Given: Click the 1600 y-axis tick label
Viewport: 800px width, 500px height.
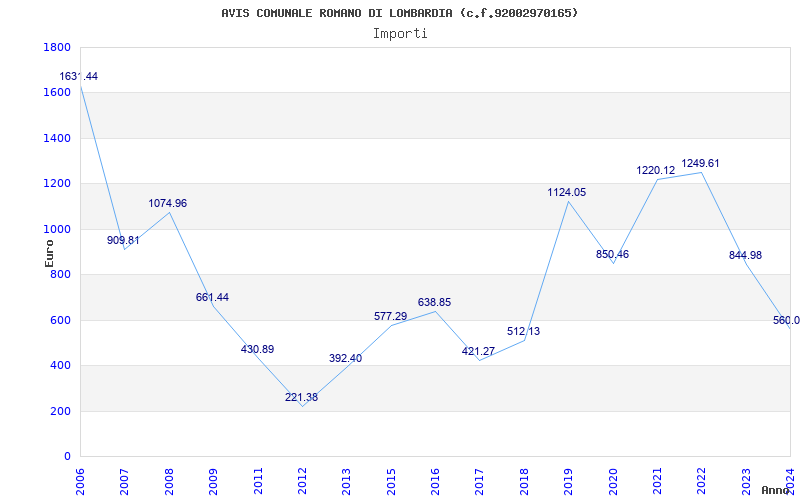Looking at the screenshot, I should [x=57, y=93].
